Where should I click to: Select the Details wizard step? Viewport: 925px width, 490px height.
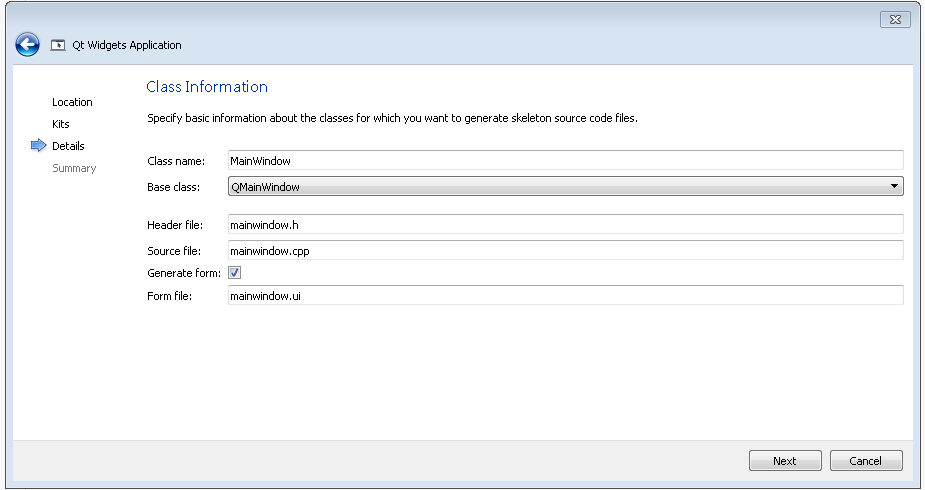[x=68, y=146]
